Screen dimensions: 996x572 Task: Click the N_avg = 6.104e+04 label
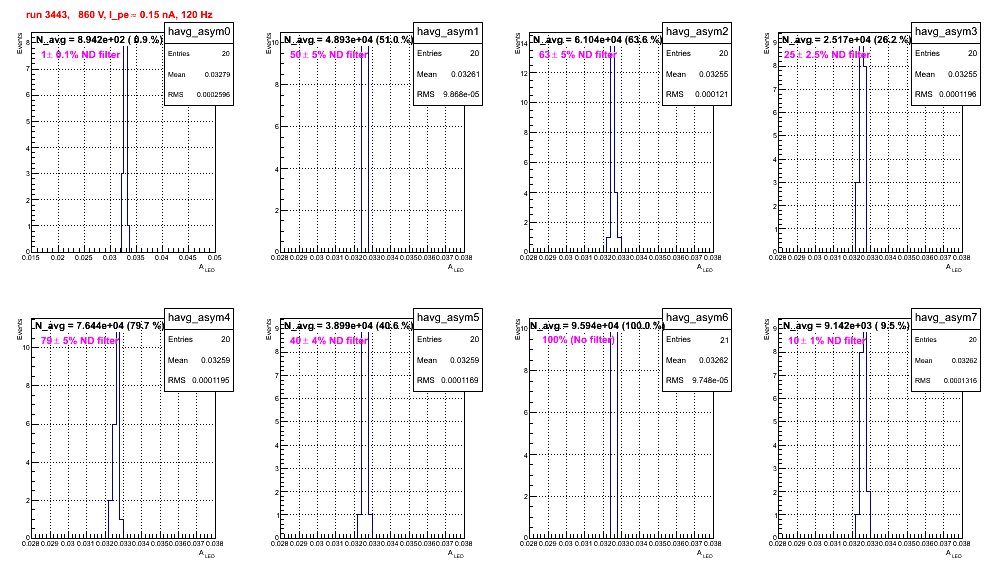(597, 40)
